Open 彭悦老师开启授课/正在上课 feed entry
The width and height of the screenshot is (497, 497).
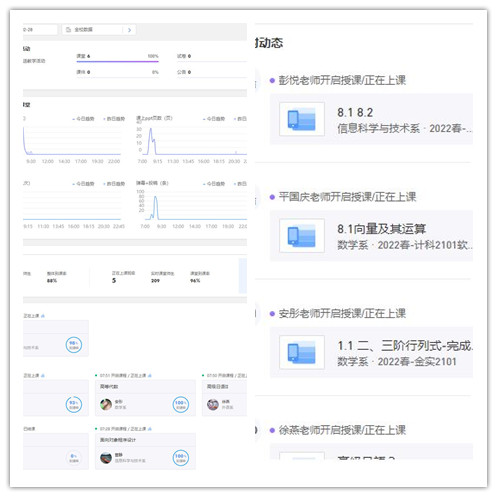[342, 80]
